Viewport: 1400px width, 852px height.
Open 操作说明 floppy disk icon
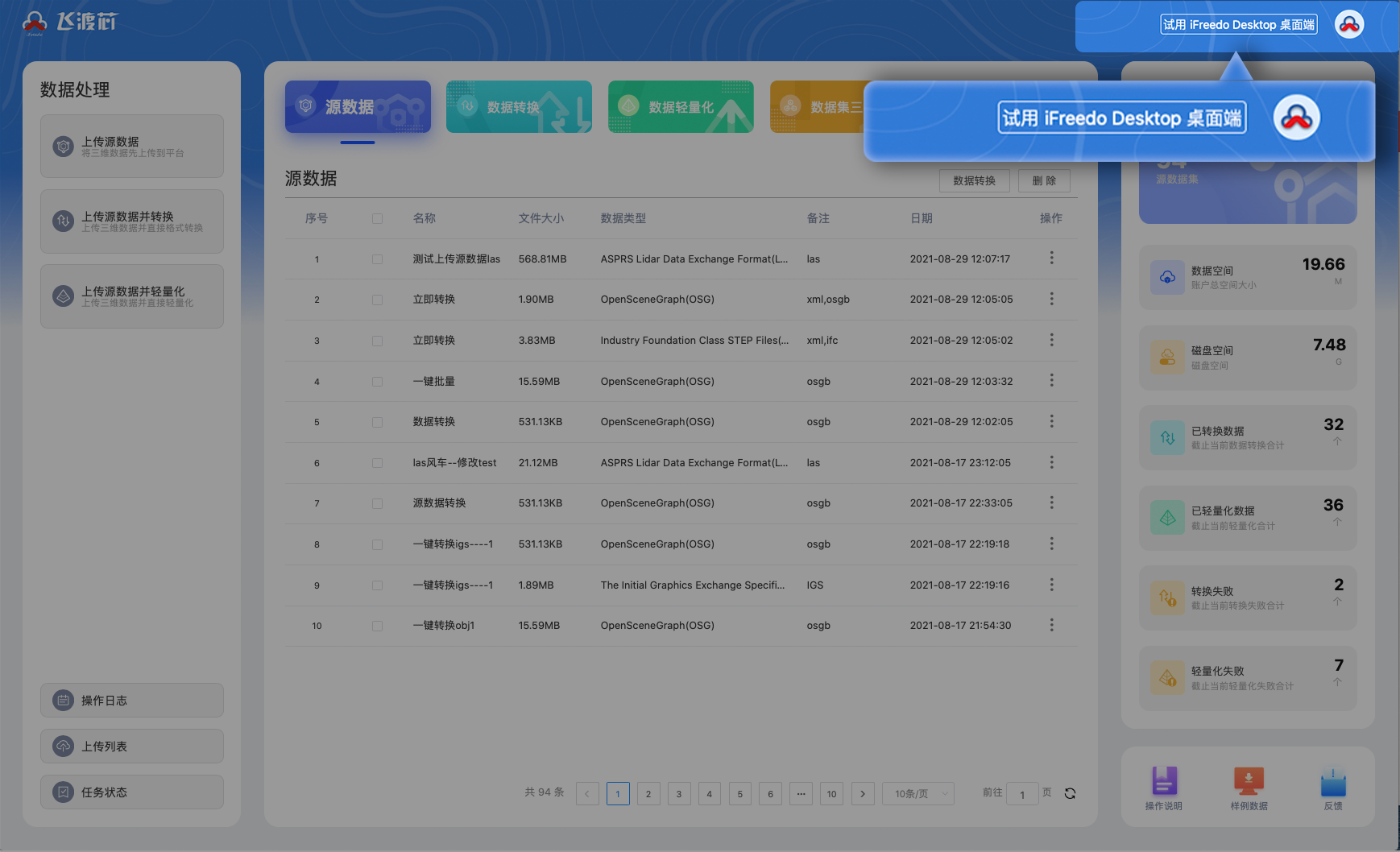click(1164, 780)
